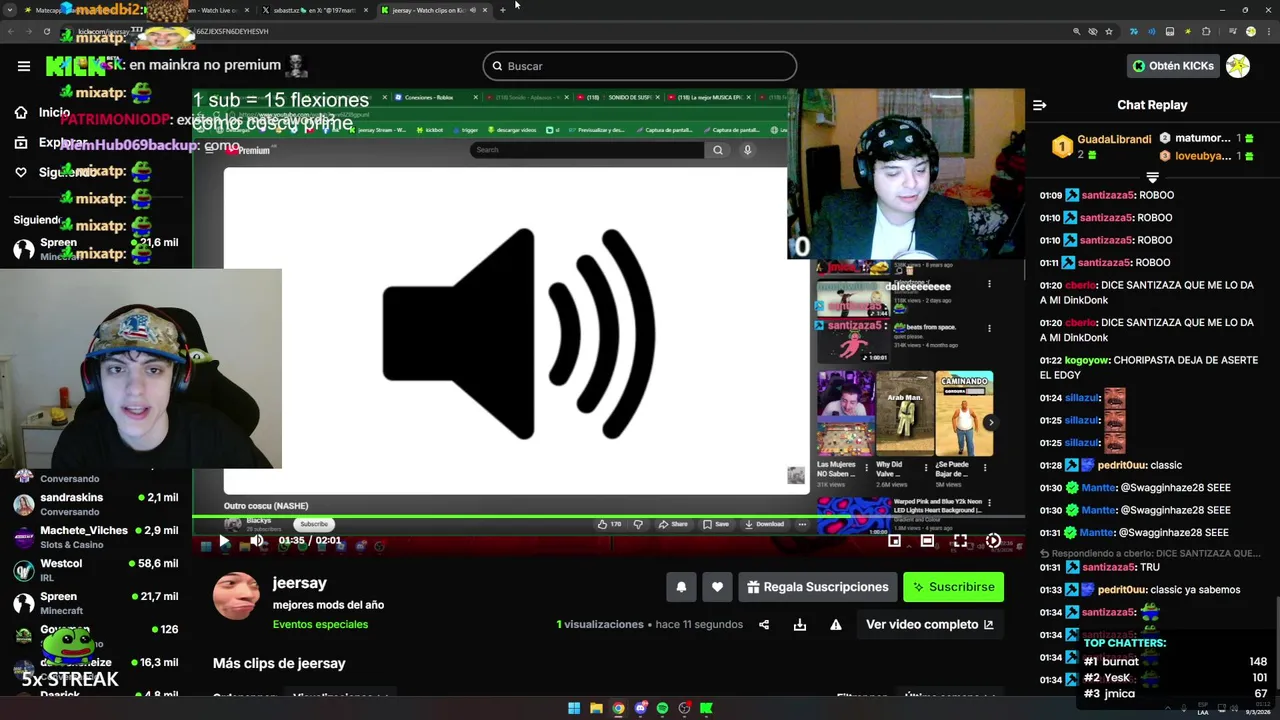Click the notification bell for jeersay

(681, 587)
